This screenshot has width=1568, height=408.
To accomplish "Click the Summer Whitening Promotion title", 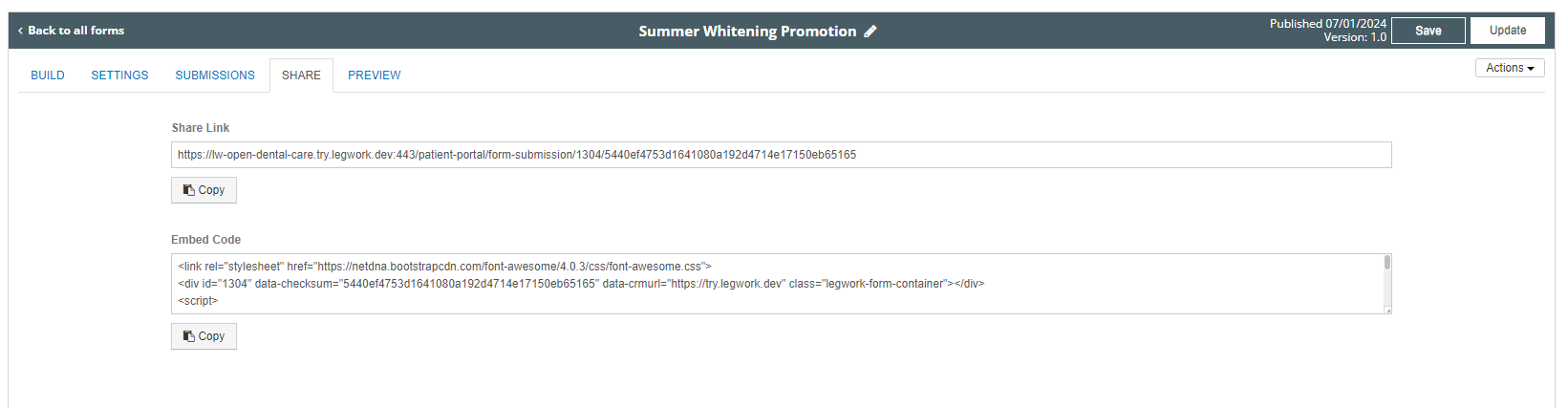I will (x=747, y=32).
